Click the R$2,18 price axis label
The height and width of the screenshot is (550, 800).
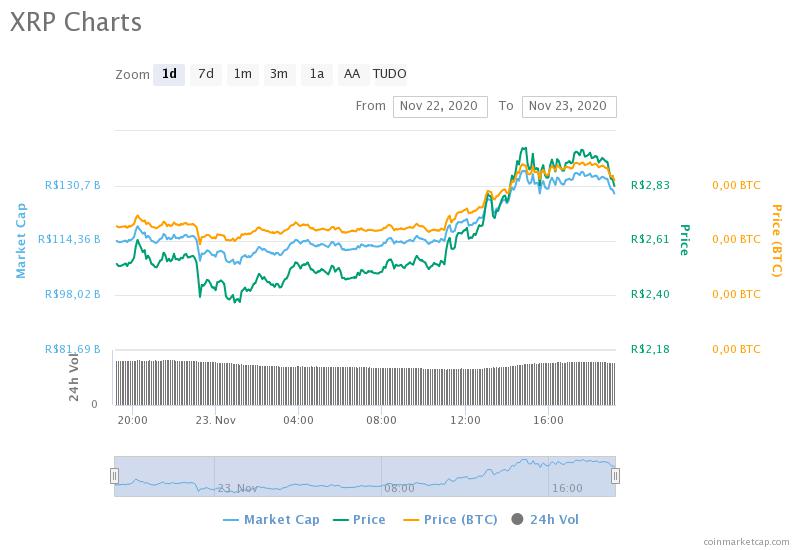pyautogui.click(x=650, y=349)
